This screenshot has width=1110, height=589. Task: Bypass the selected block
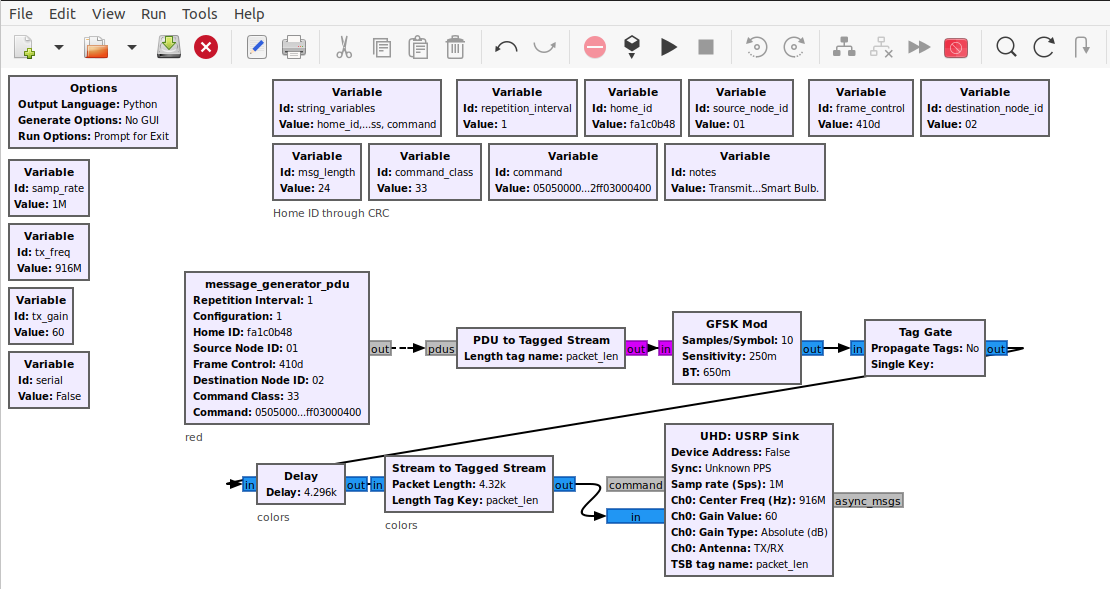pyautogui.click(x=919, y=47)
